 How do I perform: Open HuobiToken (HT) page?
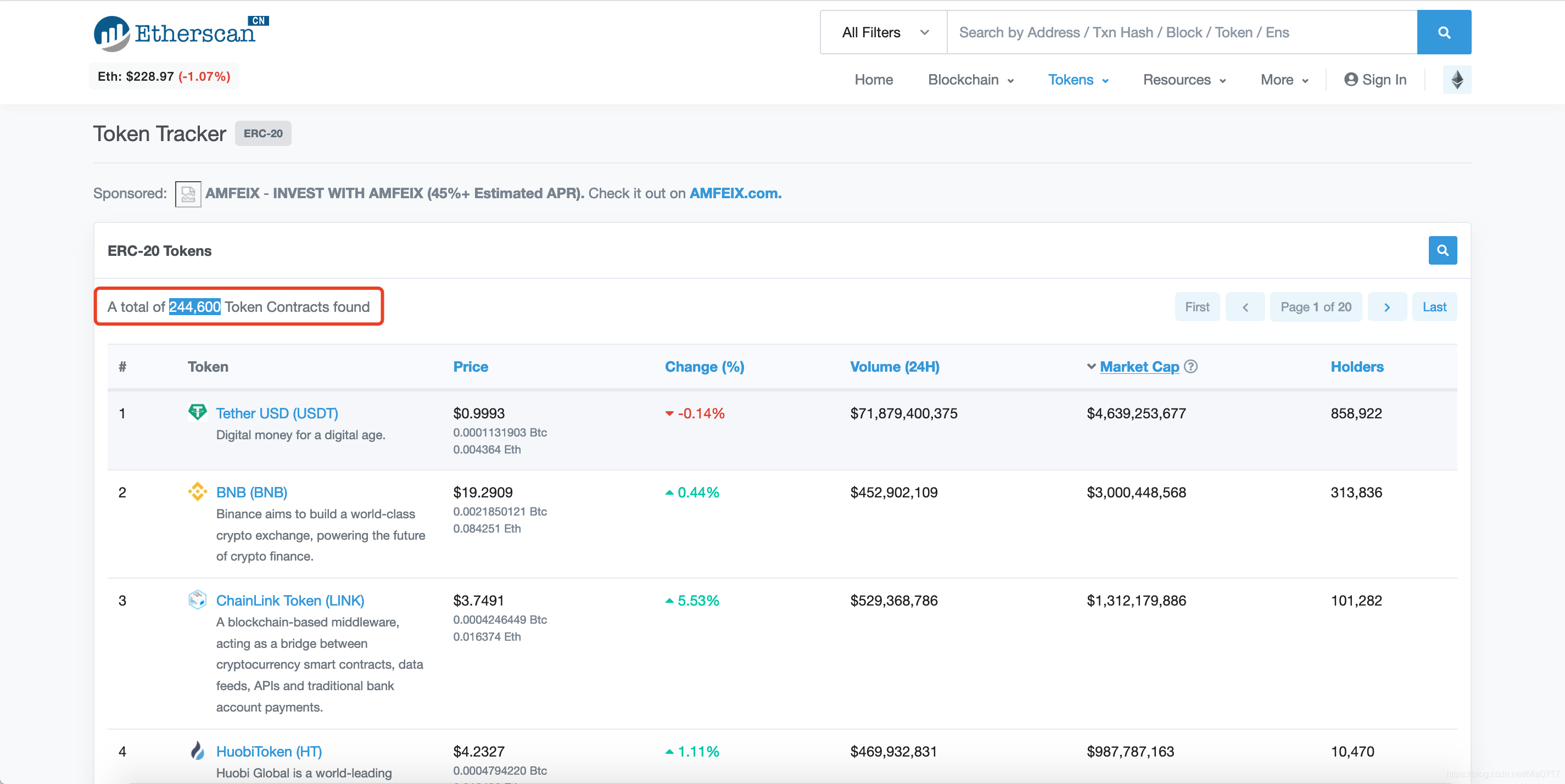coord(269,751)
